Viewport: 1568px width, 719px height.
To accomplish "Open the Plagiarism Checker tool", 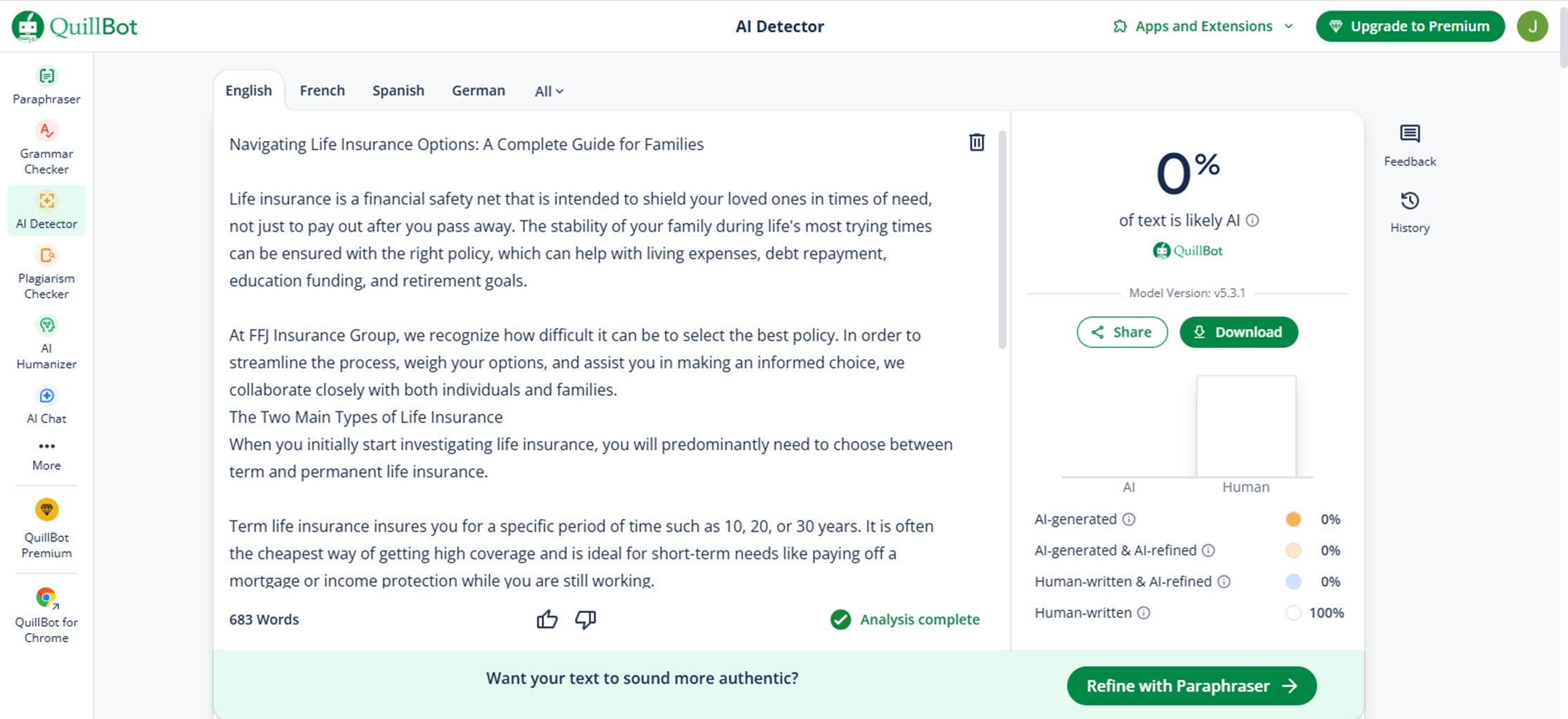I will pyautogui.click(x=46, y=273).
